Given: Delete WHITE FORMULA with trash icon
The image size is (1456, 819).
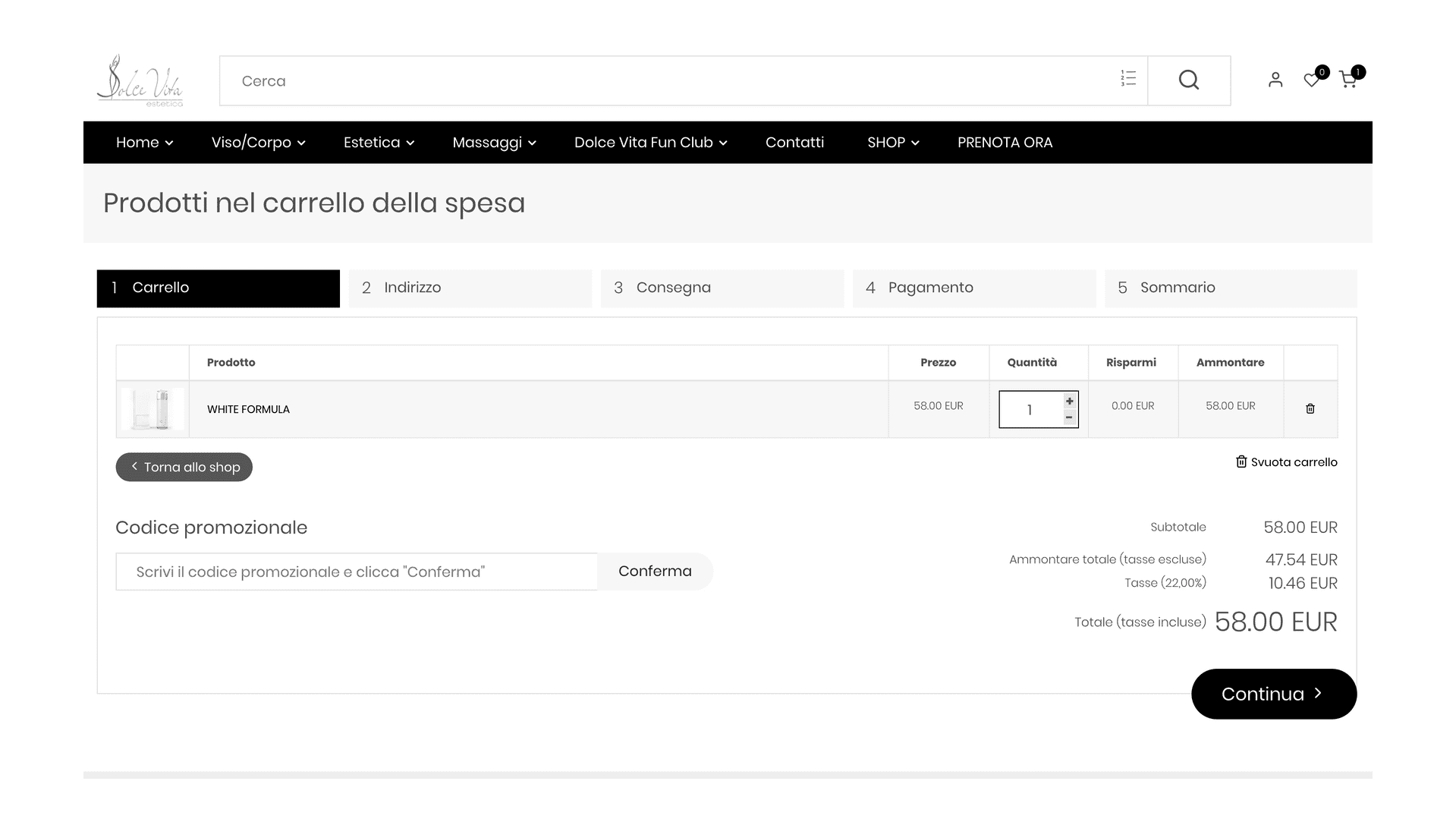Looking at the screenshot, I should pos(1310,408).
